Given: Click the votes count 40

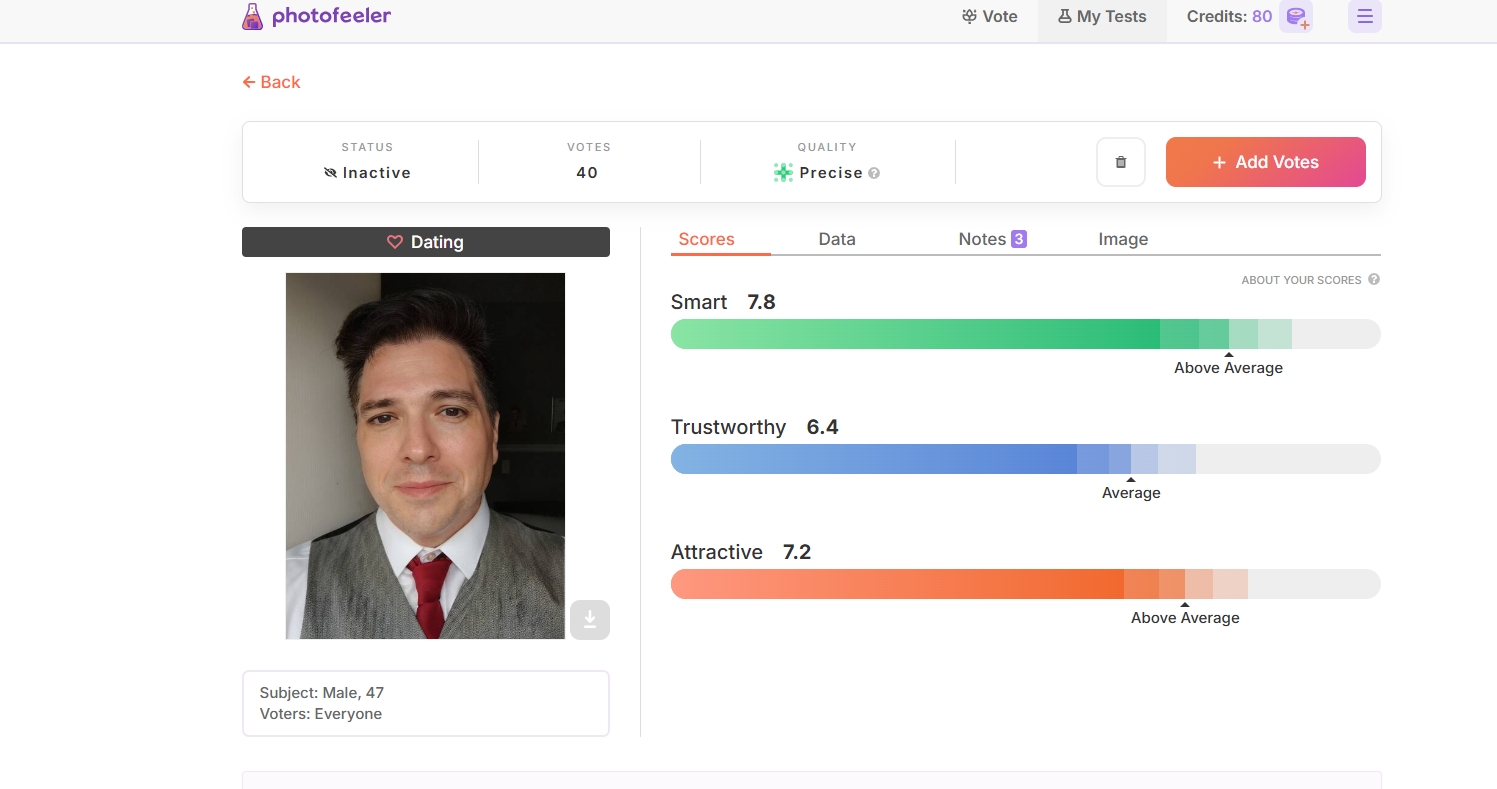Looking at the screenshot, I should 587,173.
